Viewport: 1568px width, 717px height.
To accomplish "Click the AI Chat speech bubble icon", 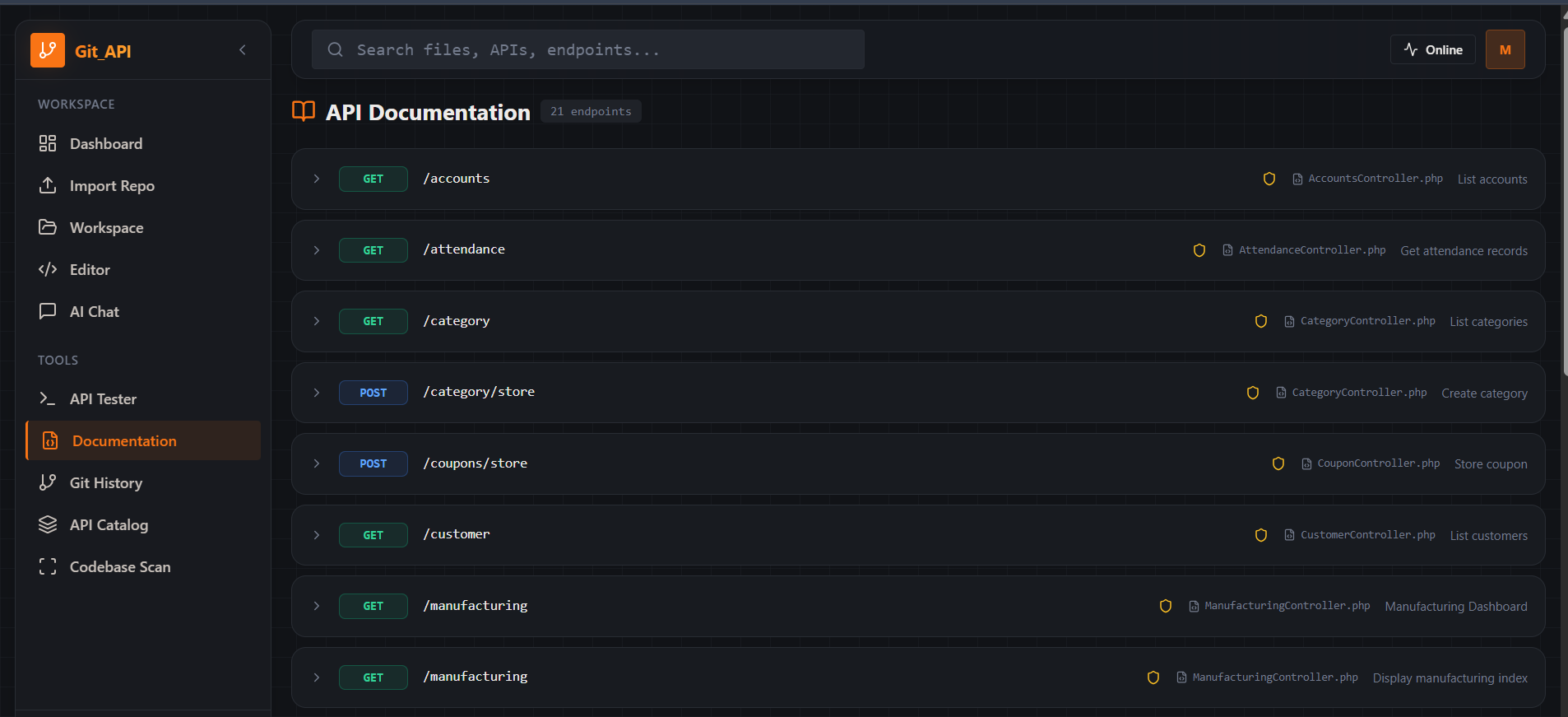I will tap(48, 311).
